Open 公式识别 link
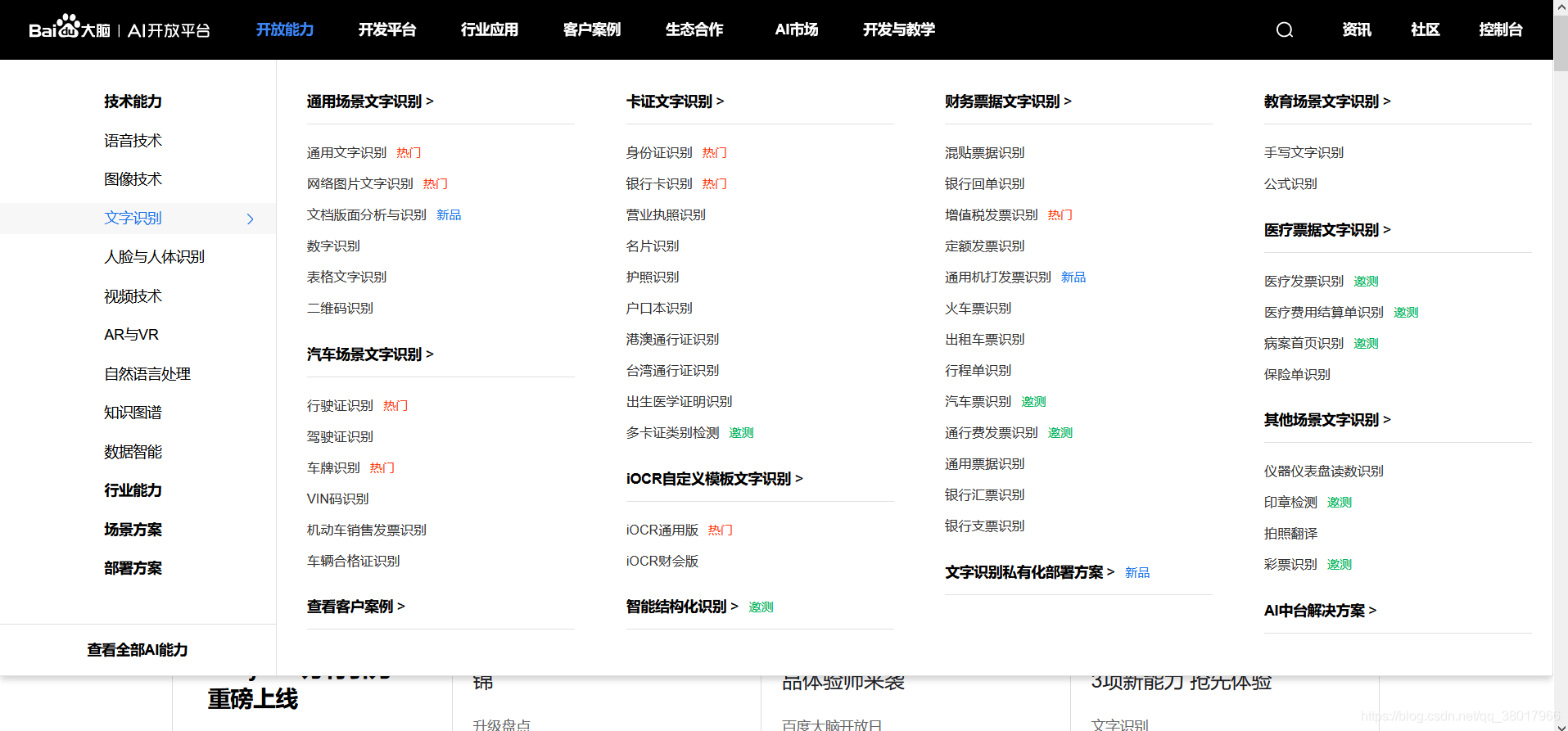This screenshot has width=1568, height=731. point(1290,184)
